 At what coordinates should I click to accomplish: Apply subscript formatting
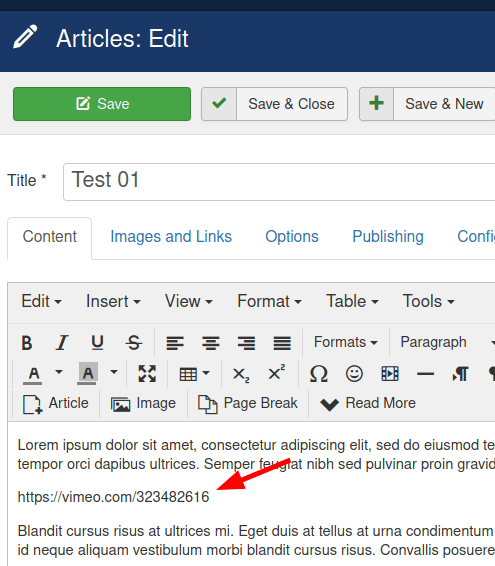coord(241,374)
